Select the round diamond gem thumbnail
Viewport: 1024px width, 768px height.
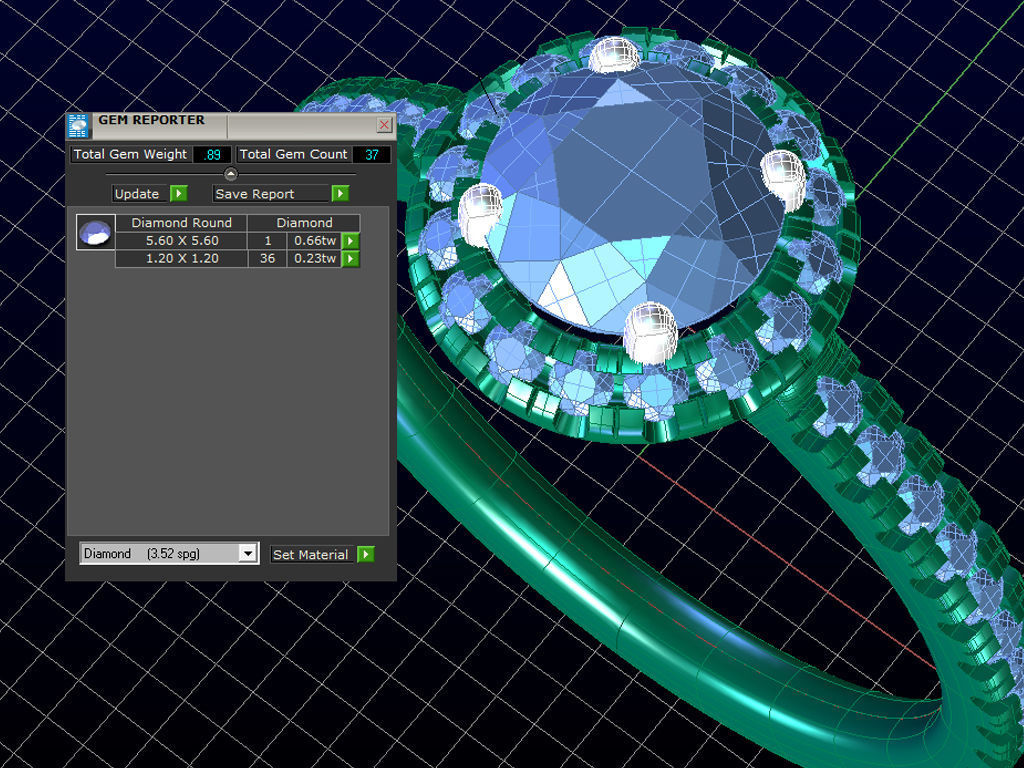tap(96, 232)
